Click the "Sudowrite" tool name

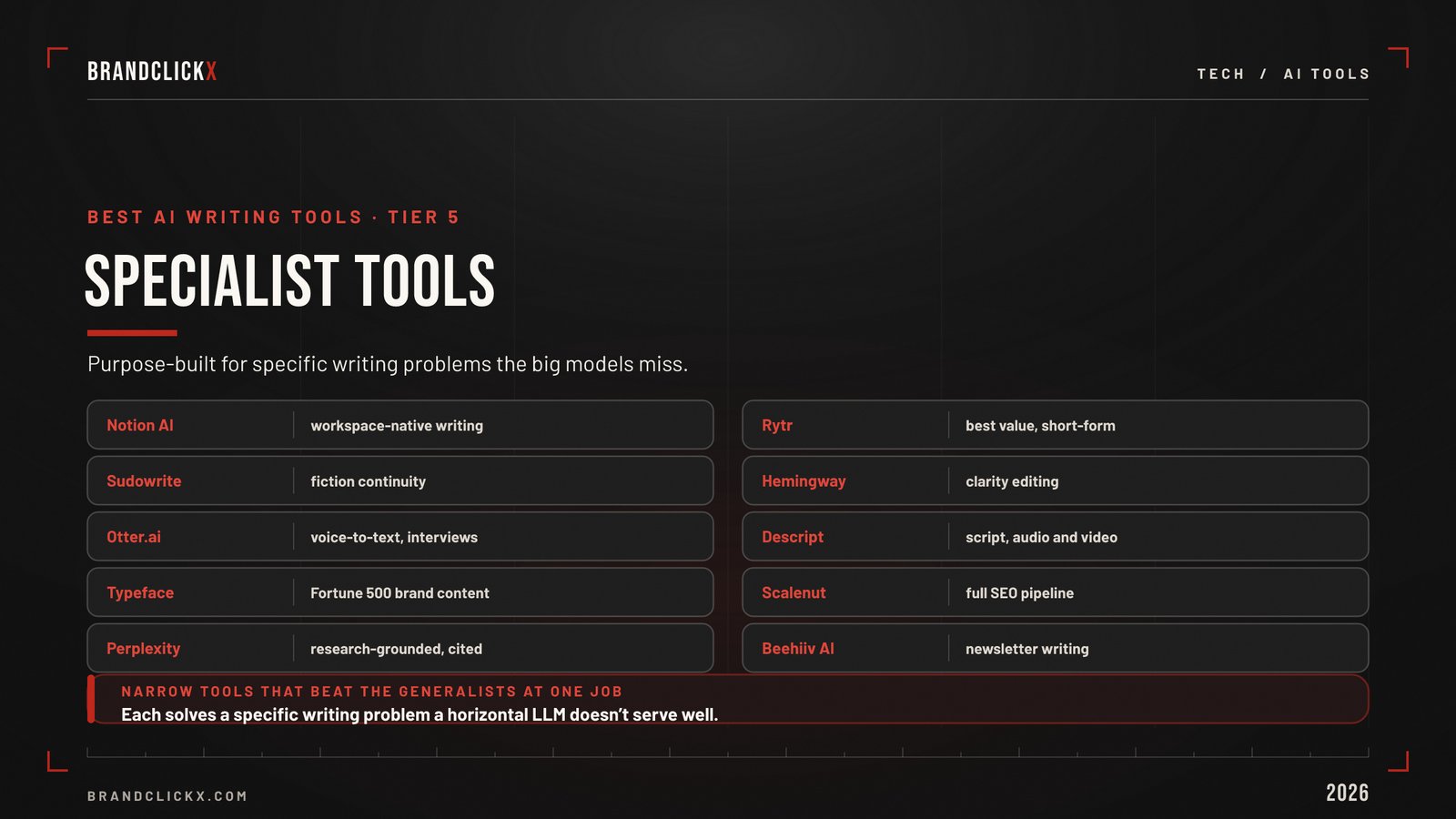(144, 480)
